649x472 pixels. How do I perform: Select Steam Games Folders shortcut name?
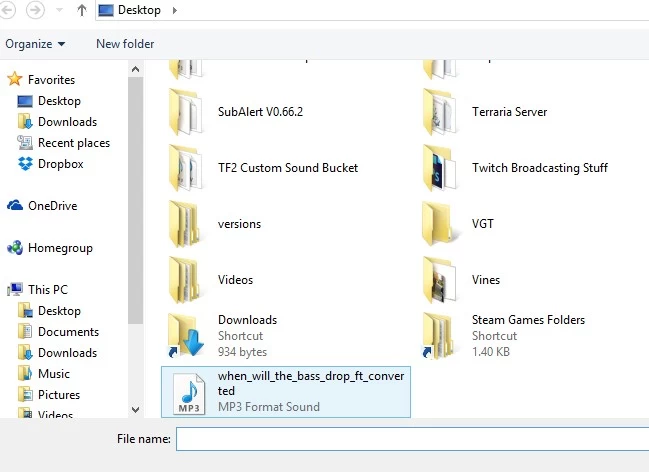[x=529, y=320]
